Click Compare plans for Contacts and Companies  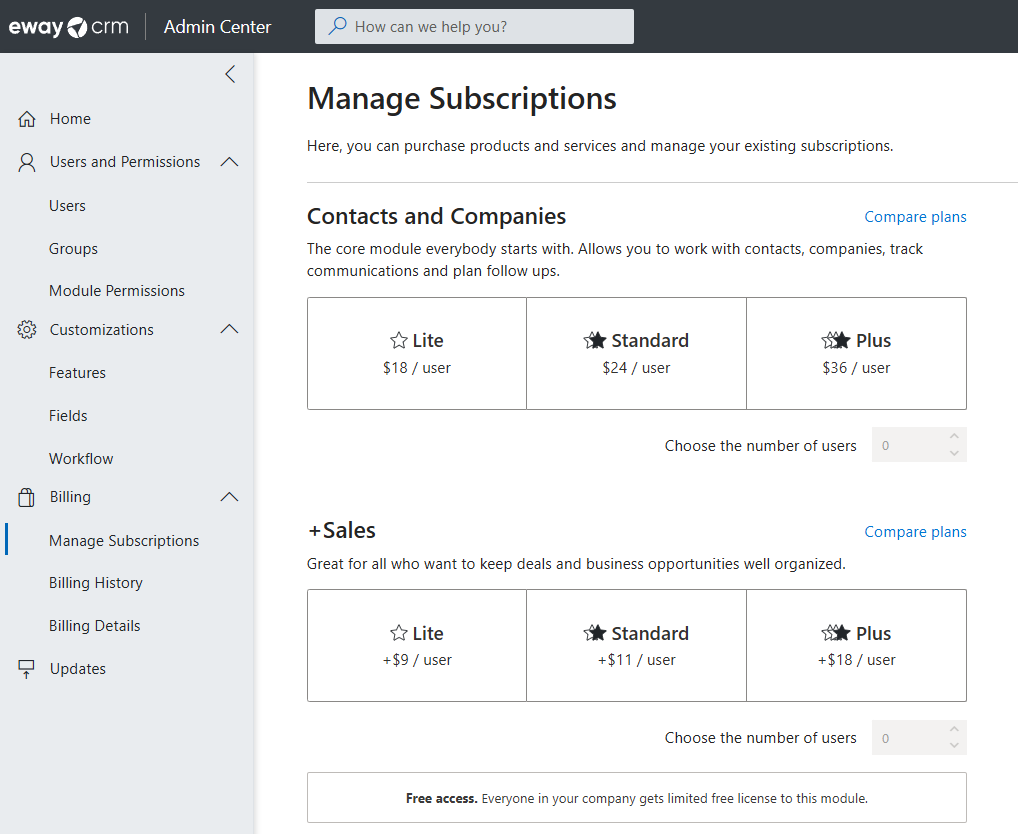click(915, 217)
